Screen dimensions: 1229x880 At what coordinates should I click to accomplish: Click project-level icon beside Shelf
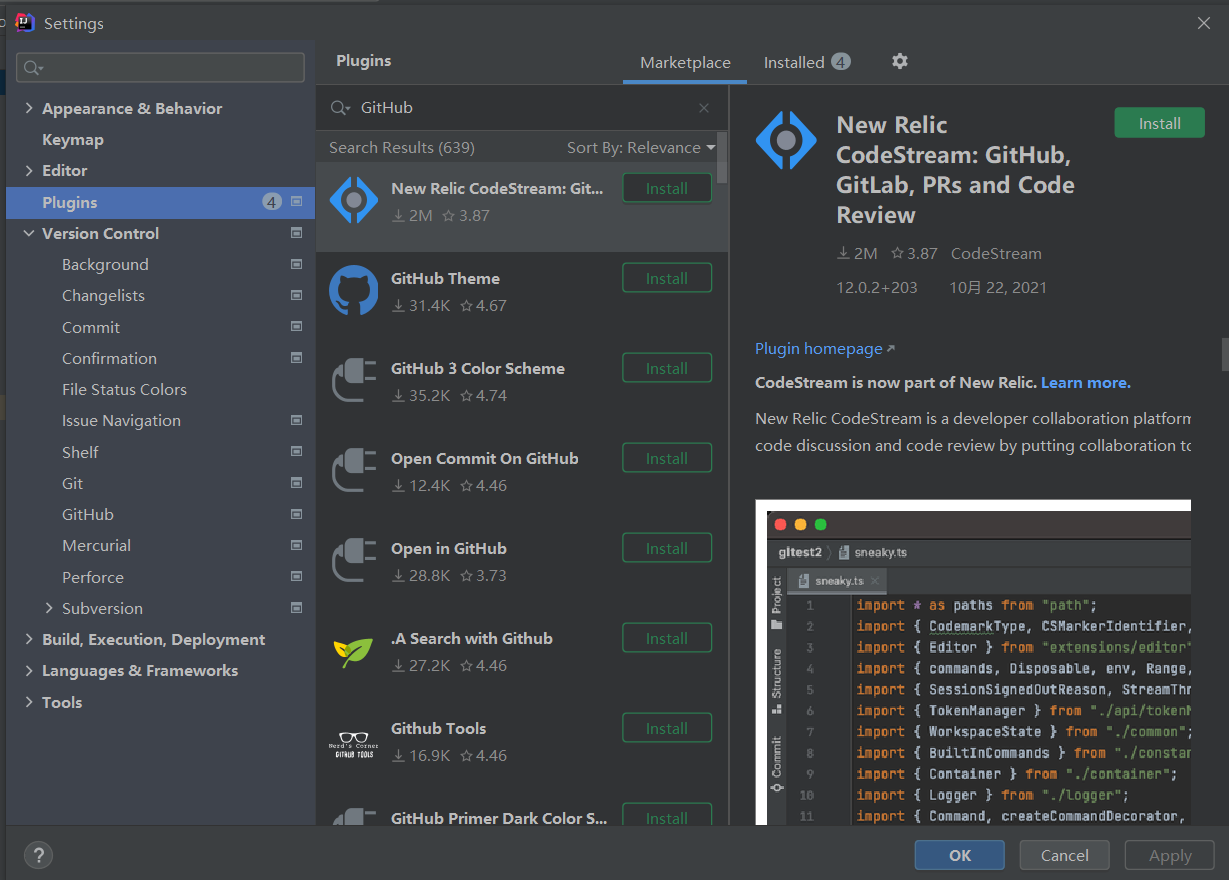(x=296, y=452)
